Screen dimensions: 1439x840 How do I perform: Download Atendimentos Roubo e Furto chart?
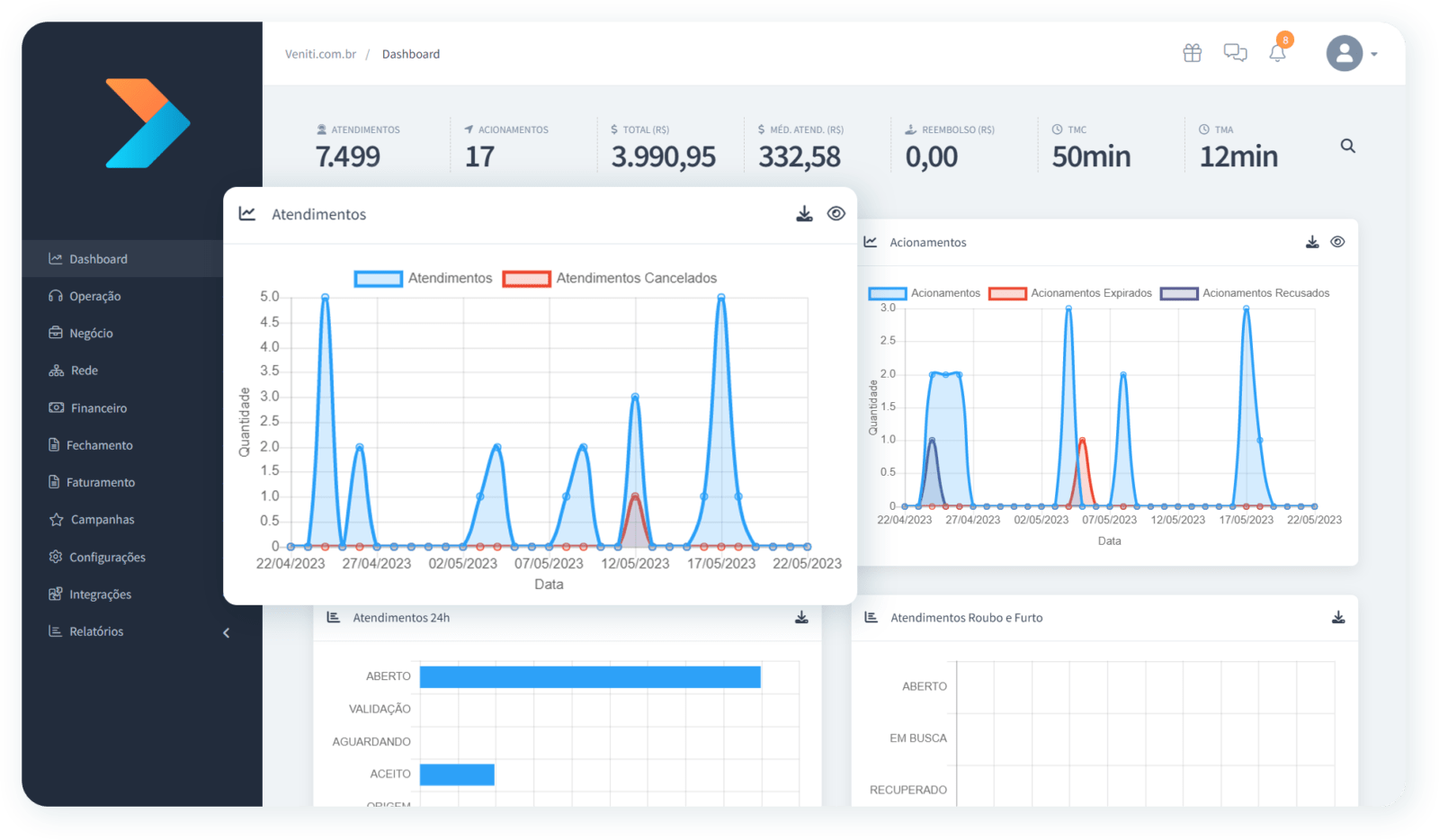pos(1338,618)
